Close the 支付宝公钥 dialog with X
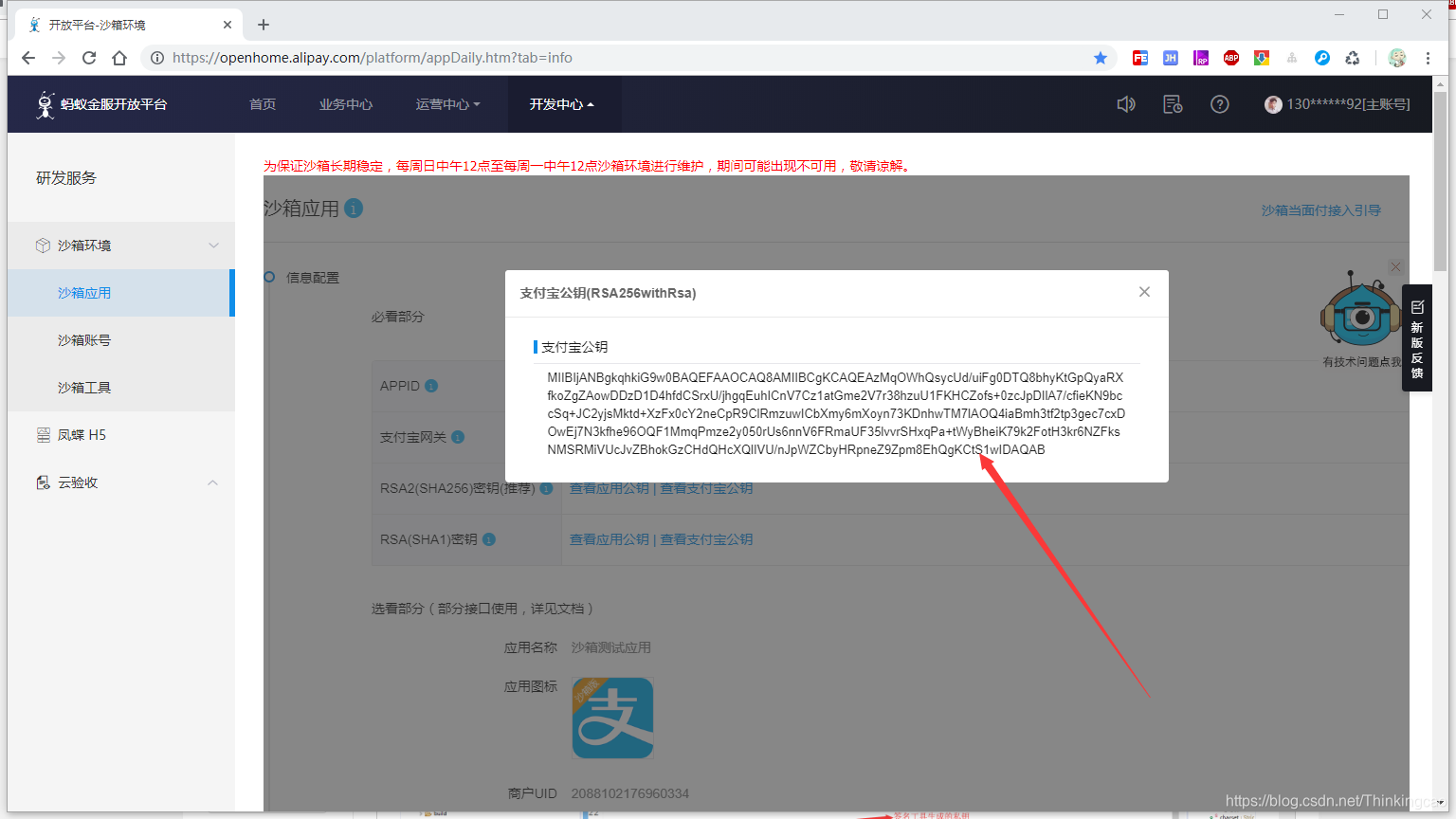The width and height of the screenshot is (1456, 819). pos(1144,292)
